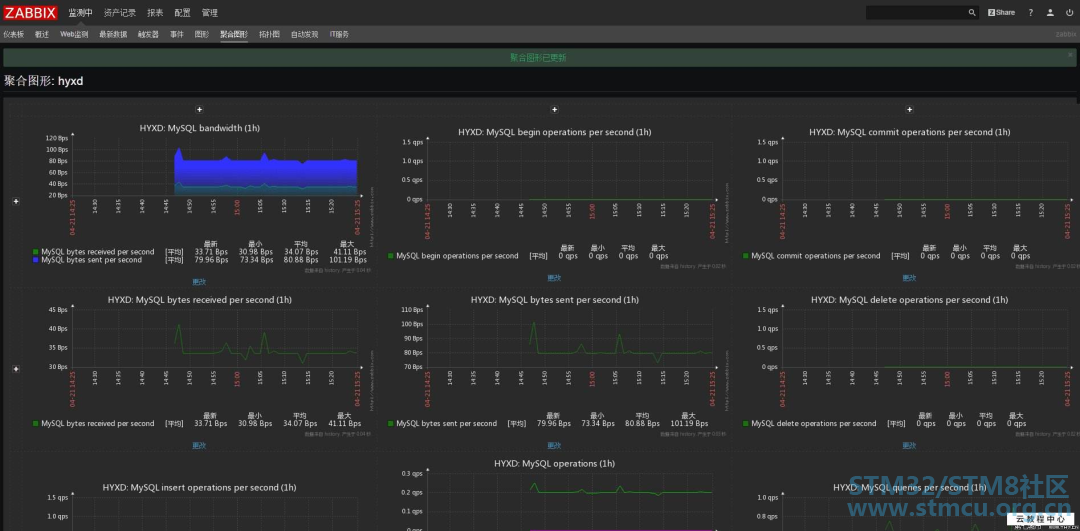Click plus icon above MySQL bandwidth graph
The image size is (1080, 531).
(199, 110)
